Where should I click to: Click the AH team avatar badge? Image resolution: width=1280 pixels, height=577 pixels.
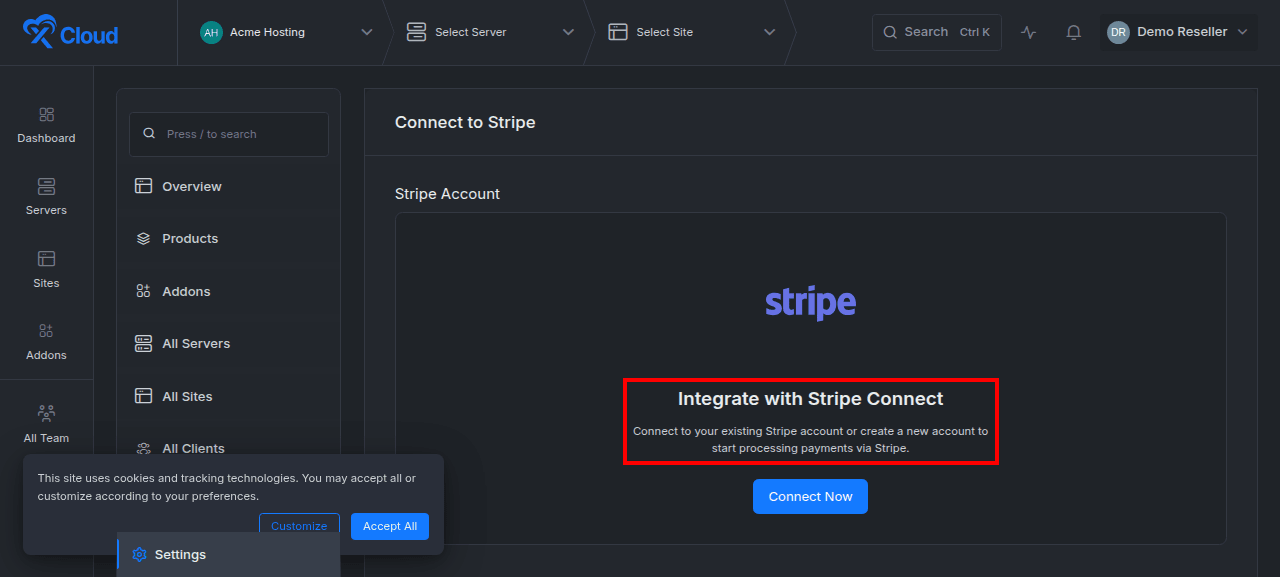point(211,32)
